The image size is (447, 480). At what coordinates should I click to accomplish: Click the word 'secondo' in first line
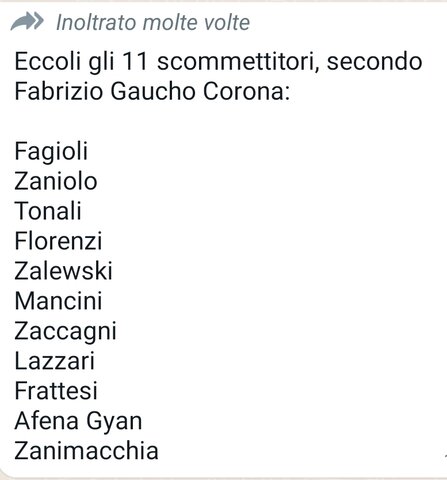click(375, 61)
